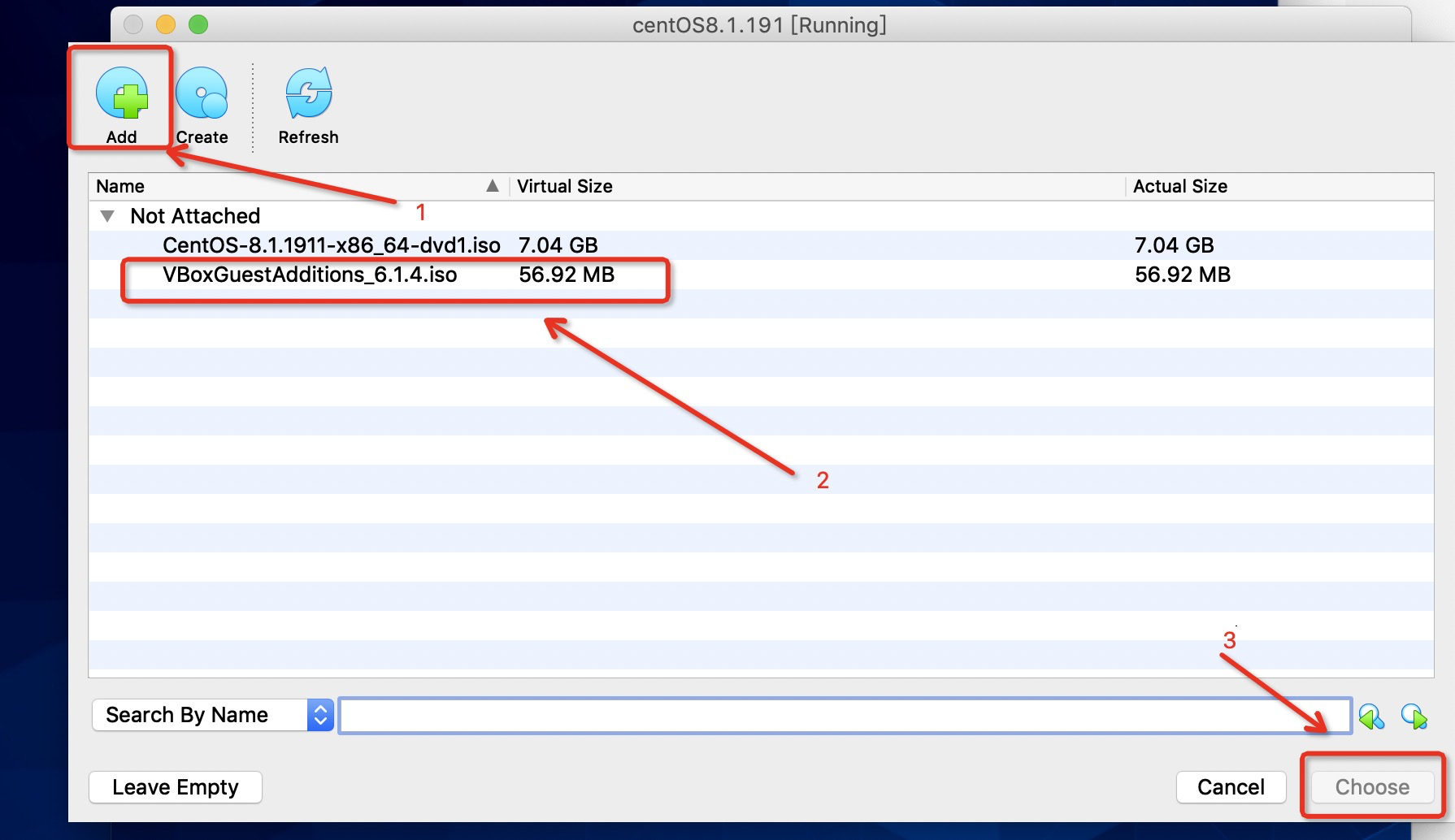
Task: Close the centOS8.1.191 window
Action: [133, 24]
